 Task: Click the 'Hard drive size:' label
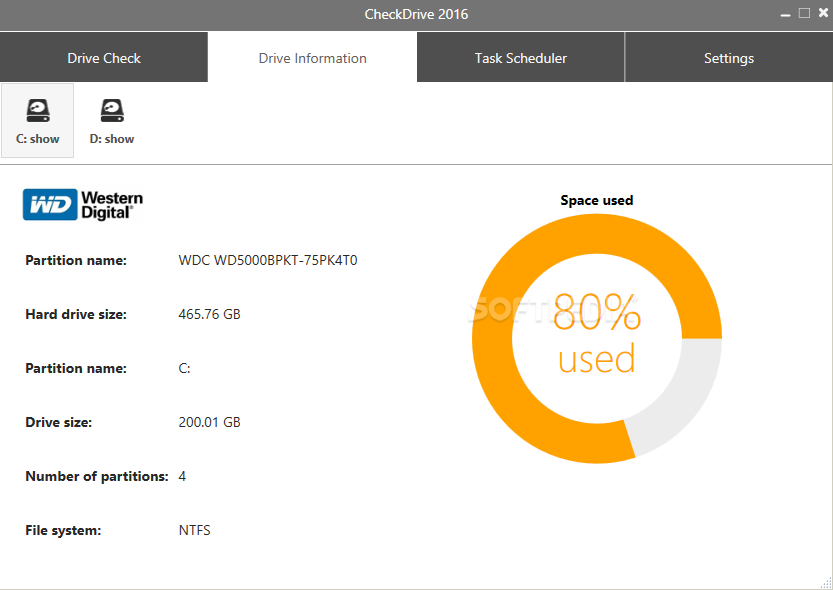tap(76, 314)
